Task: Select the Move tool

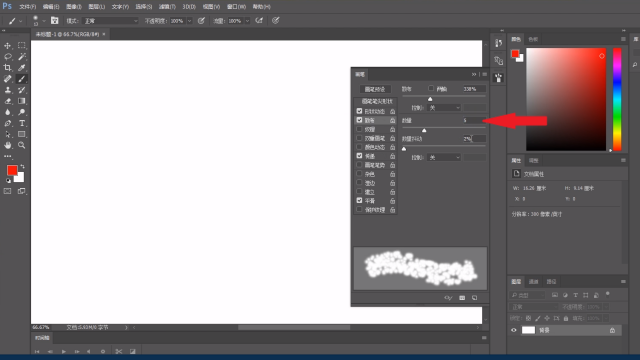Action: point(7,46)
